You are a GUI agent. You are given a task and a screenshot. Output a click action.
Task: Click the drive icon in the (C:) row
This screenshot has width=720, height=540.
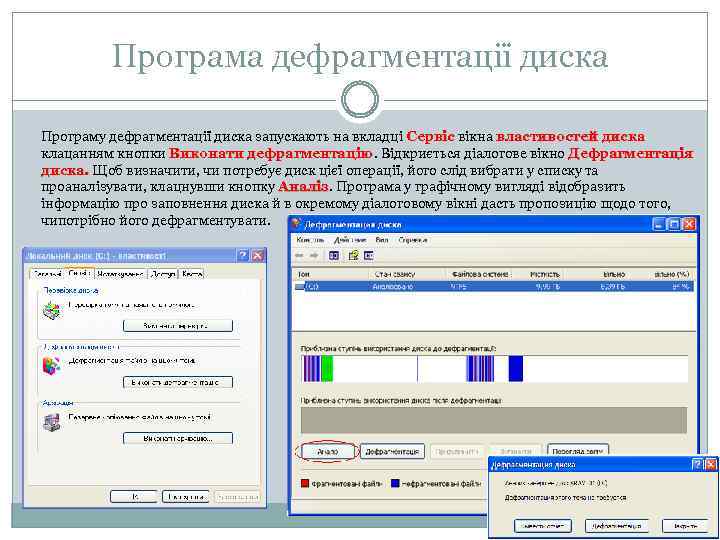[300, 287]
